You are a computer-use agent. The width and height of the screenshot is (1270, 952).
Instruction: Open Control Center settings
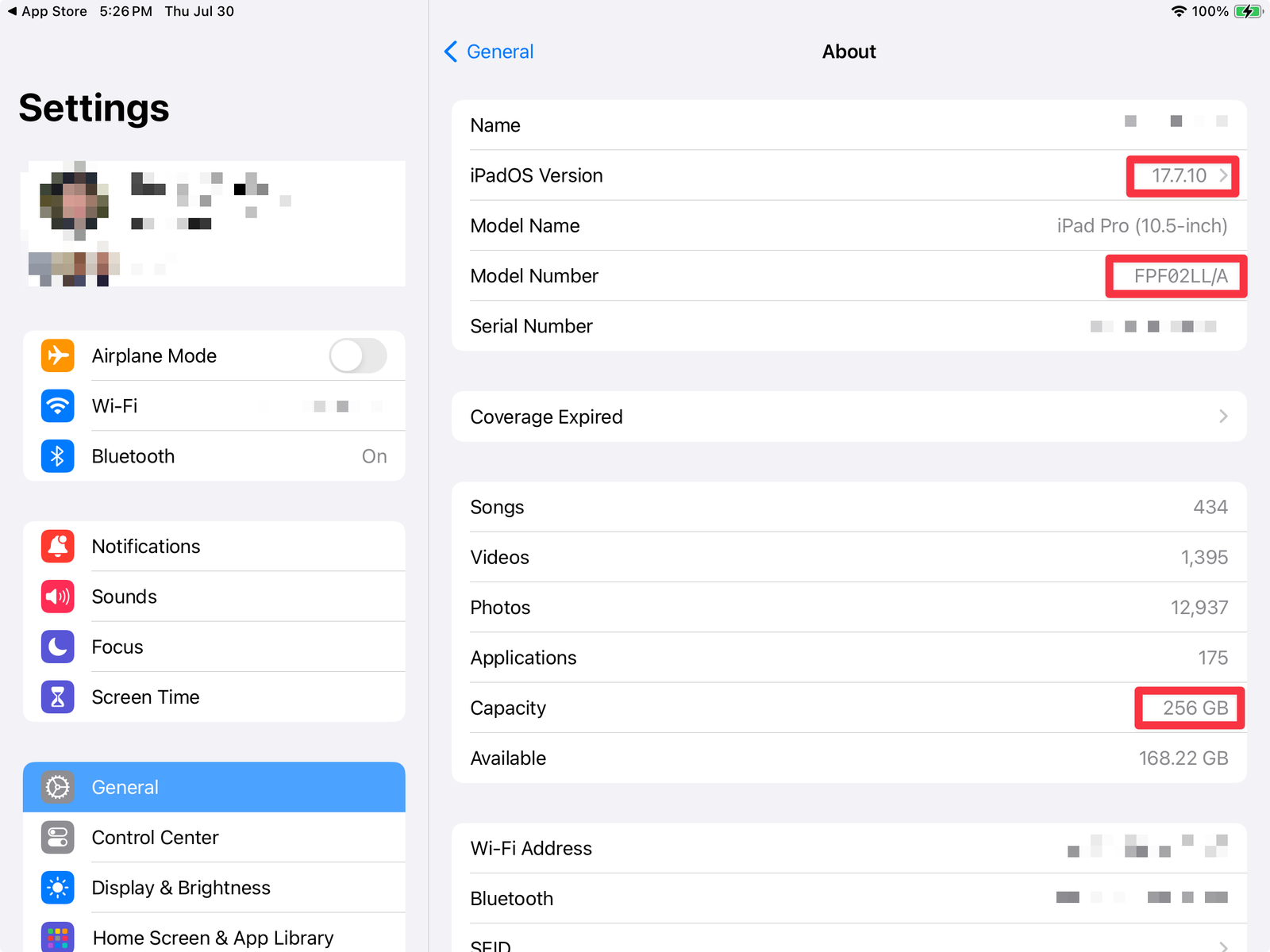coord(214,837)
